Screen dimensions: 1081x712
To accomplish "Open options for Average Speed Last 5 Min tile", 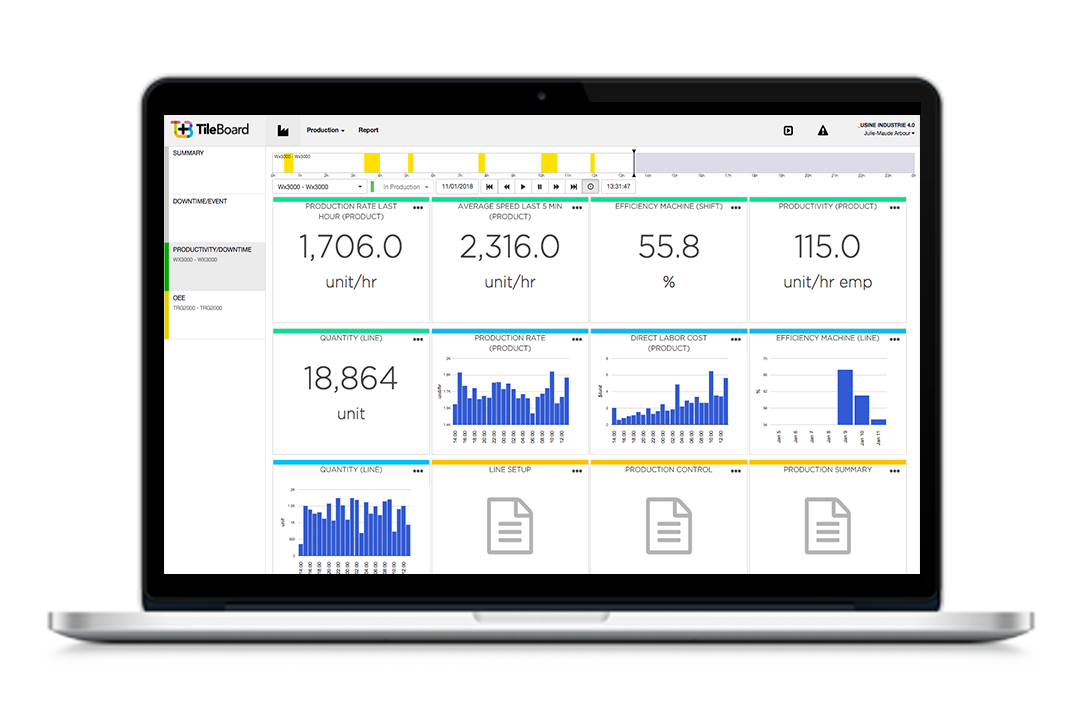I will (577, 208).
